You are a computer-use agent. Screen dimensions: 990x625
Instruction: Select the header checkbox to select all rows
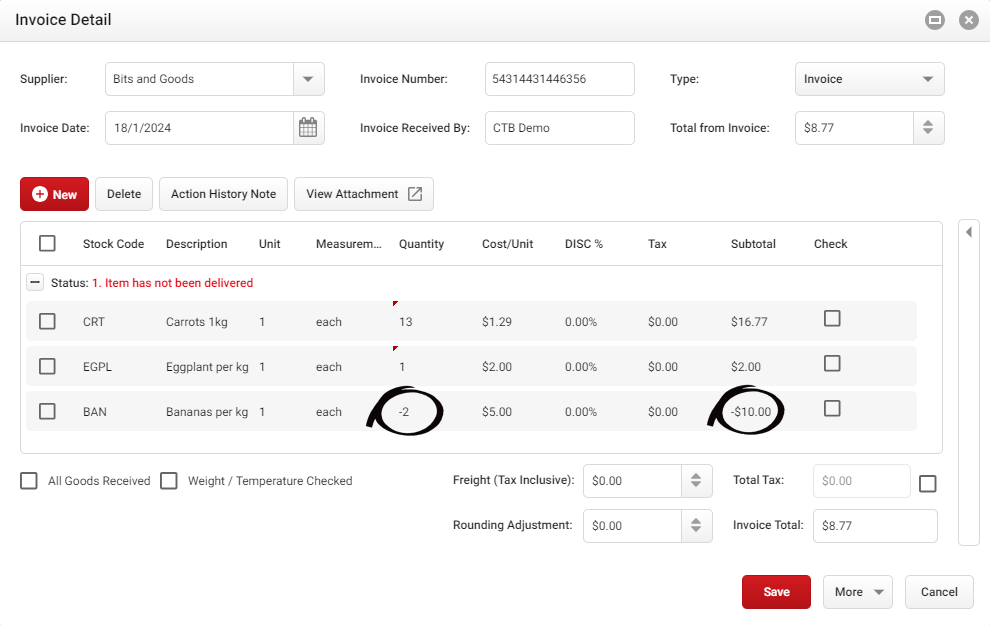pos(45,243)
